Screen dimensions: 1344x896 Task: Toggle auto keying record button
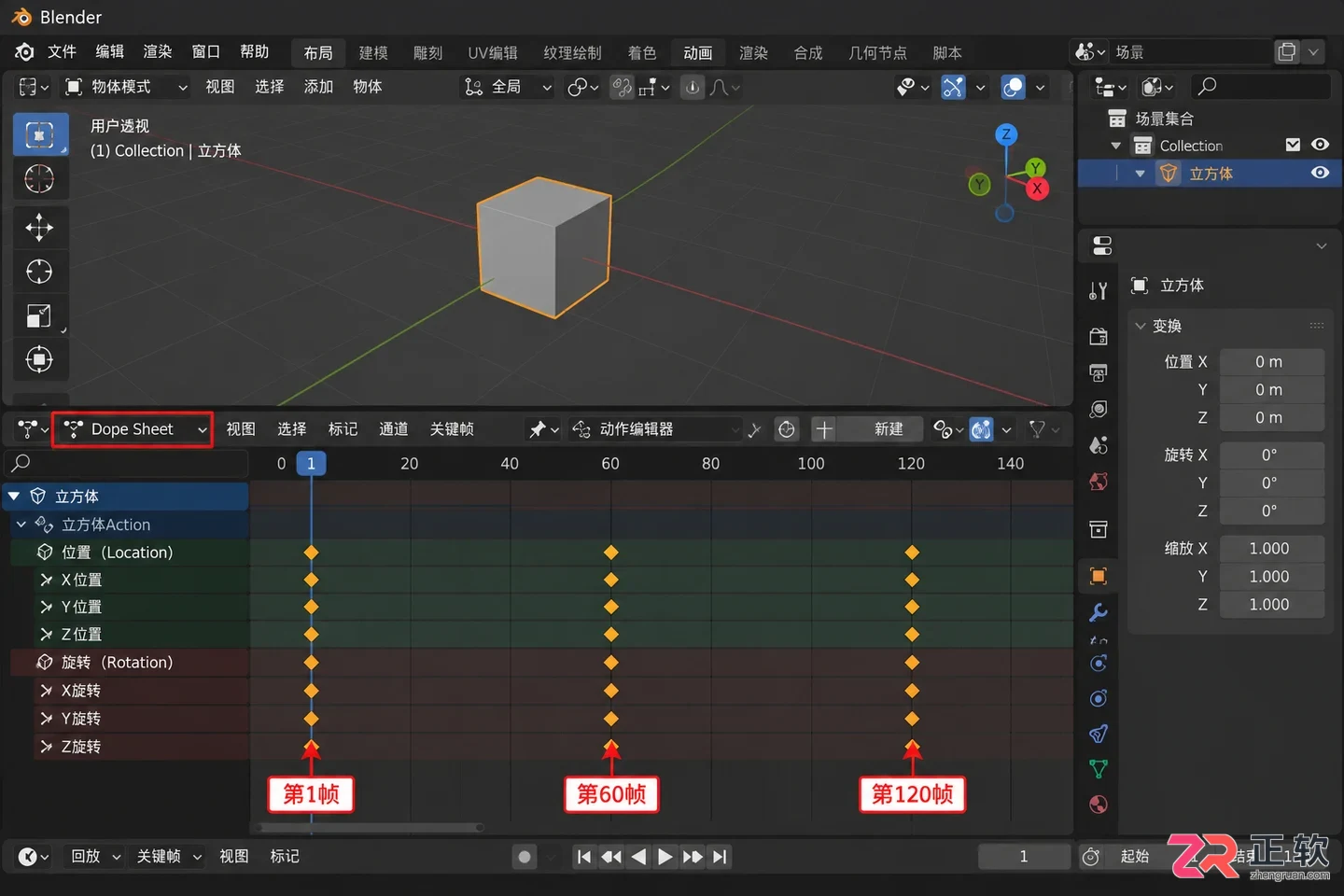pos(525,857)
